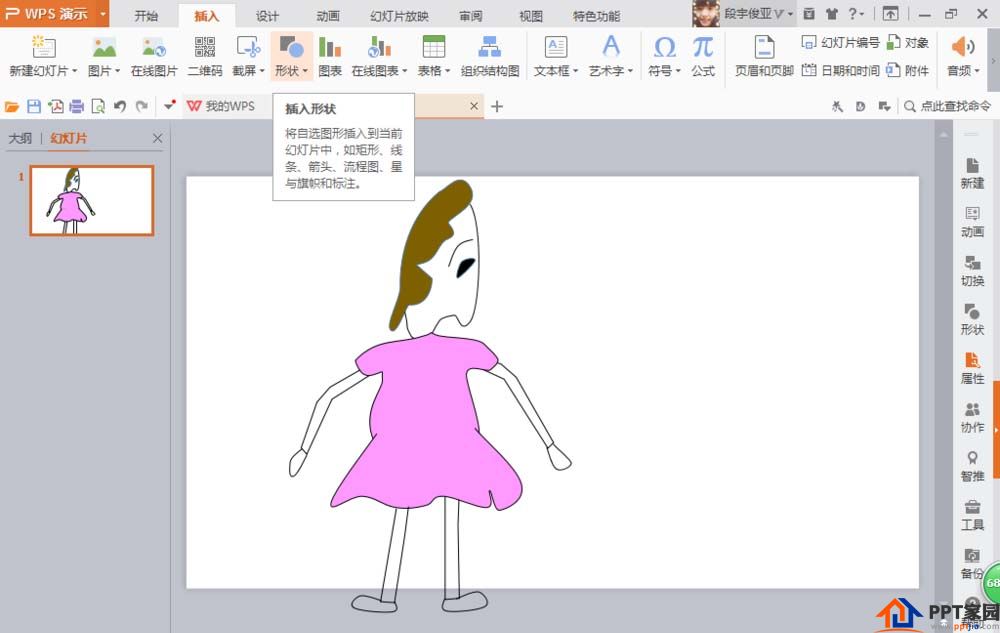Viewport: 1000px width, 633px height.
Task: Open the 组织结构图 org chart tool
Action: [489, 56]
